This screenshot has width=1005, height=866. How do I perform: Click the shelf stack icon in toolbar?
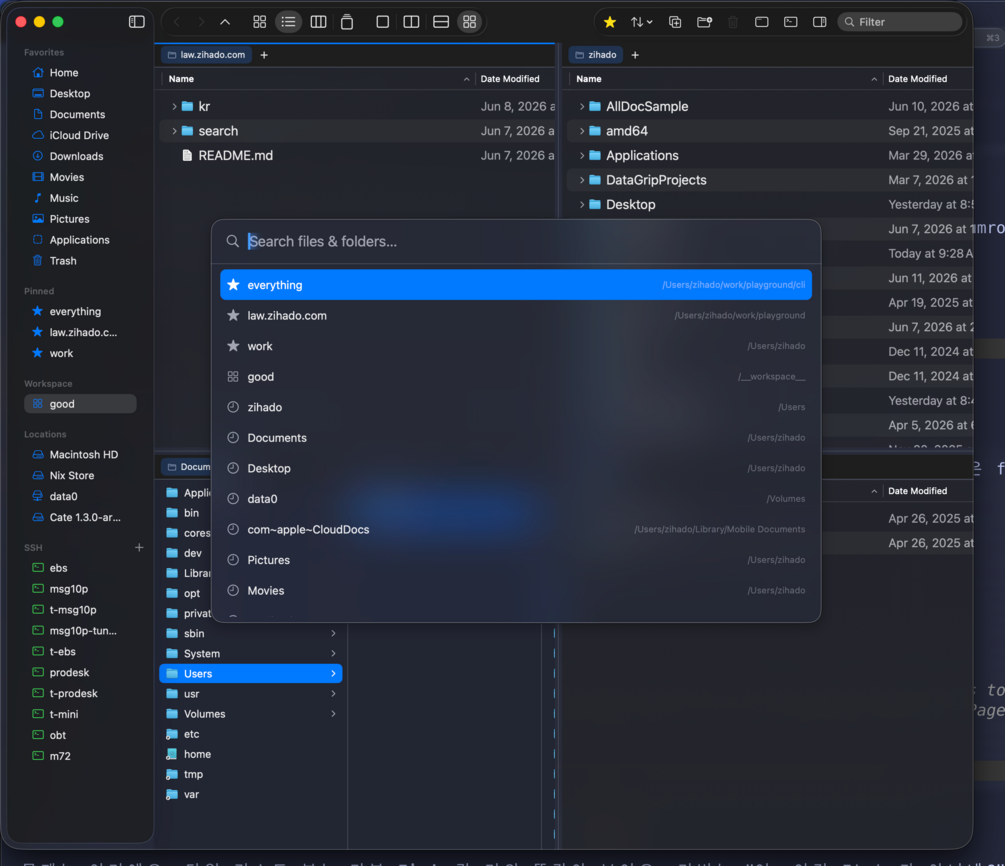pyautogui.click(x=347, y=22)
